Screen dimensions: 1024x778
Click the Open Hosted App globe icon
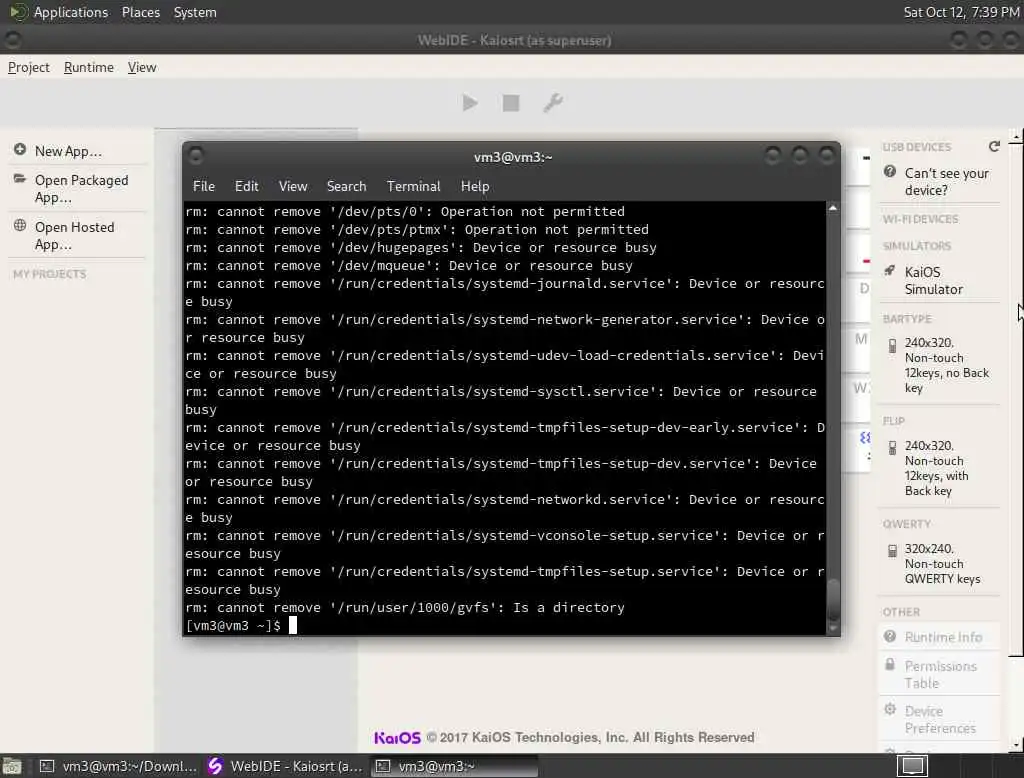pos(20,225)
